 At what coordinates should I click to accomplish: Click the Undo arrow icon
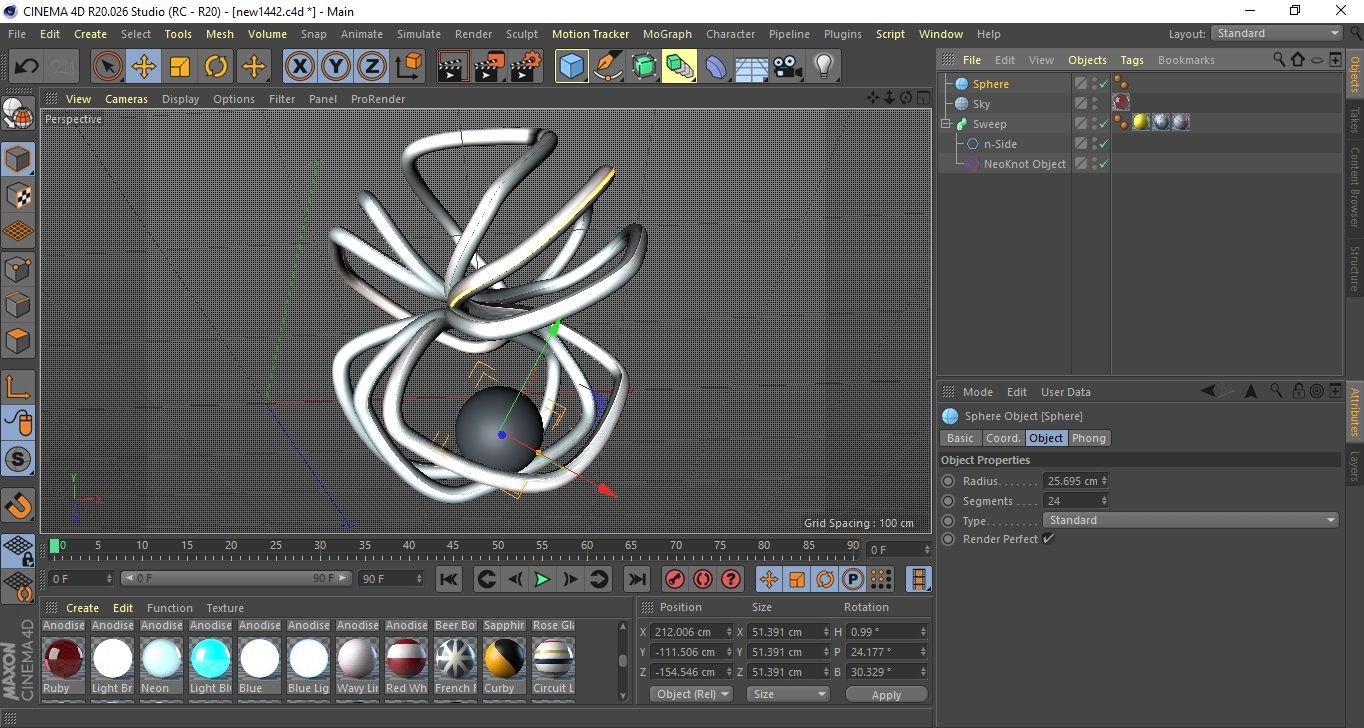point(26,67)
